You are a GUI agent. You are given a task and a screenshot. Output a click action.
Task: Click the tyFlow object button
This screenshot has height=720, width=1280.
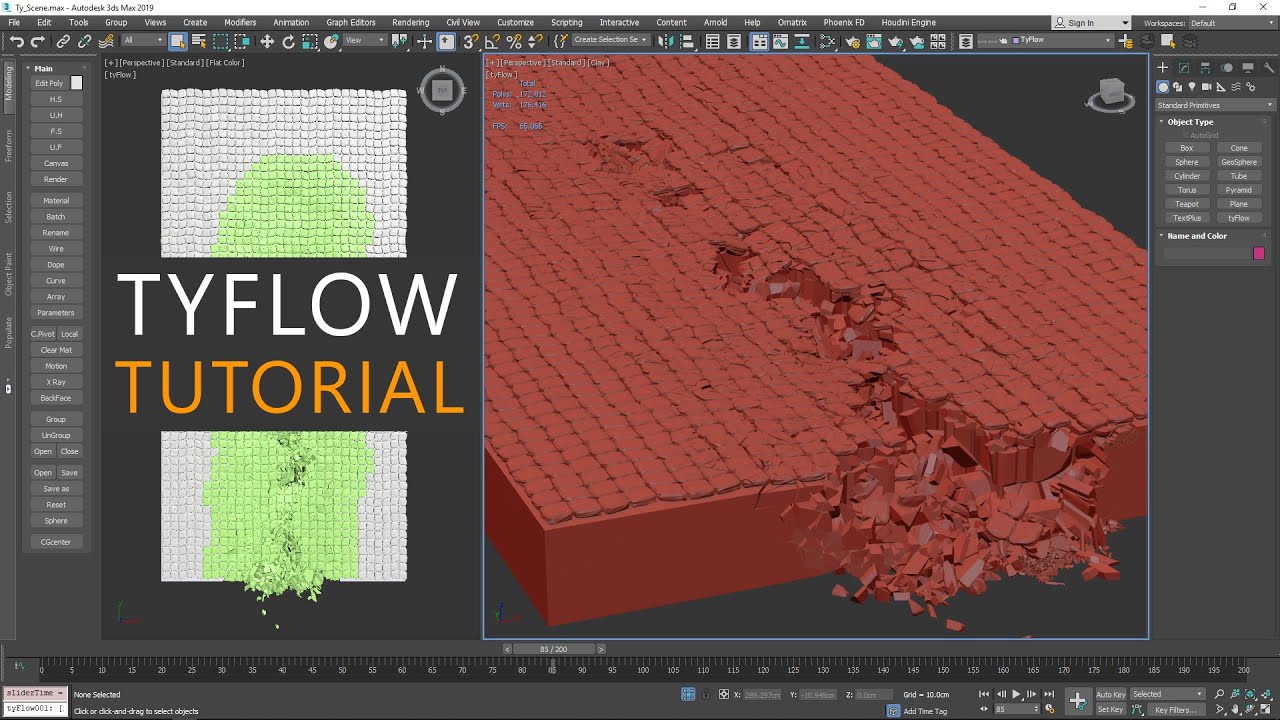1239,218
